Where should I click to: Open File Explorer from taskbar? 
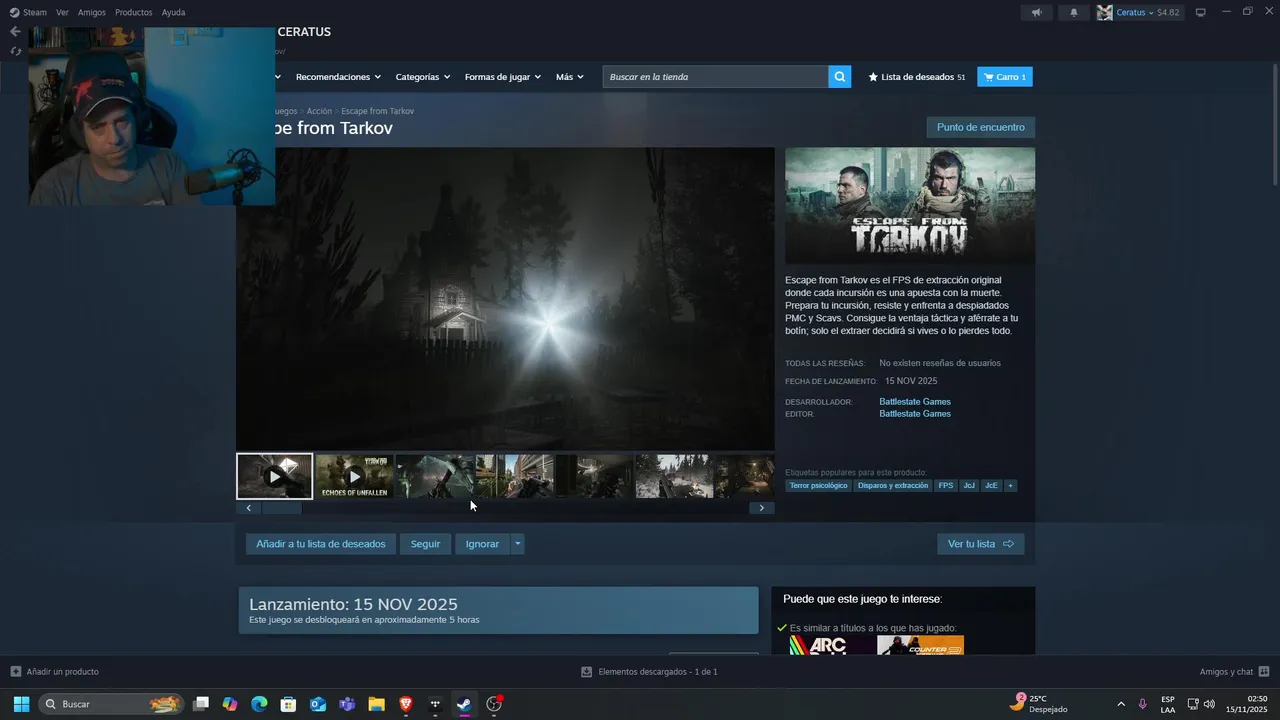click(x=376, y=704)
